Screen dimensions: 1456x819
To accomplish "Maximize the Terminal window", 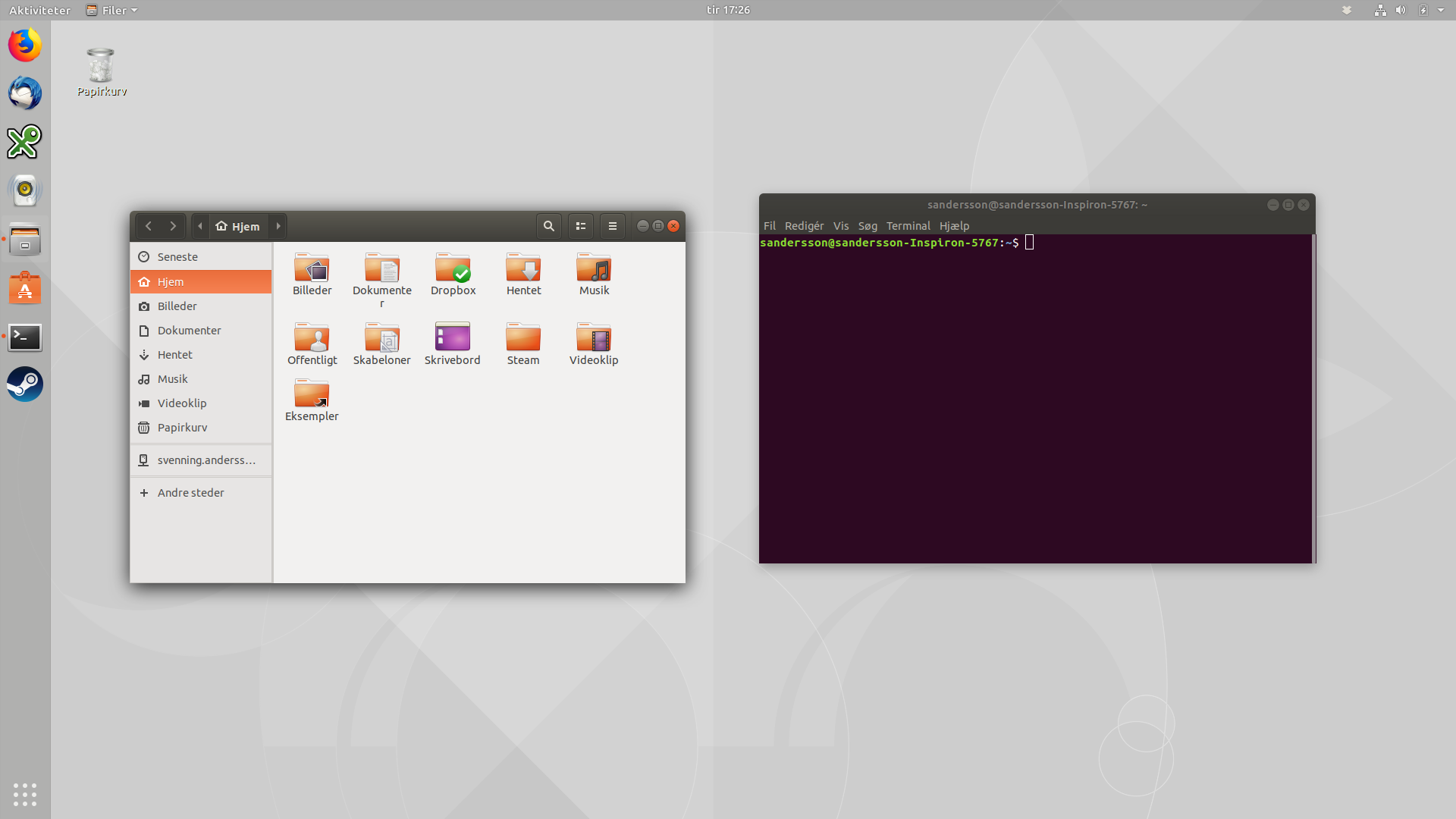I will [1288, 205].
